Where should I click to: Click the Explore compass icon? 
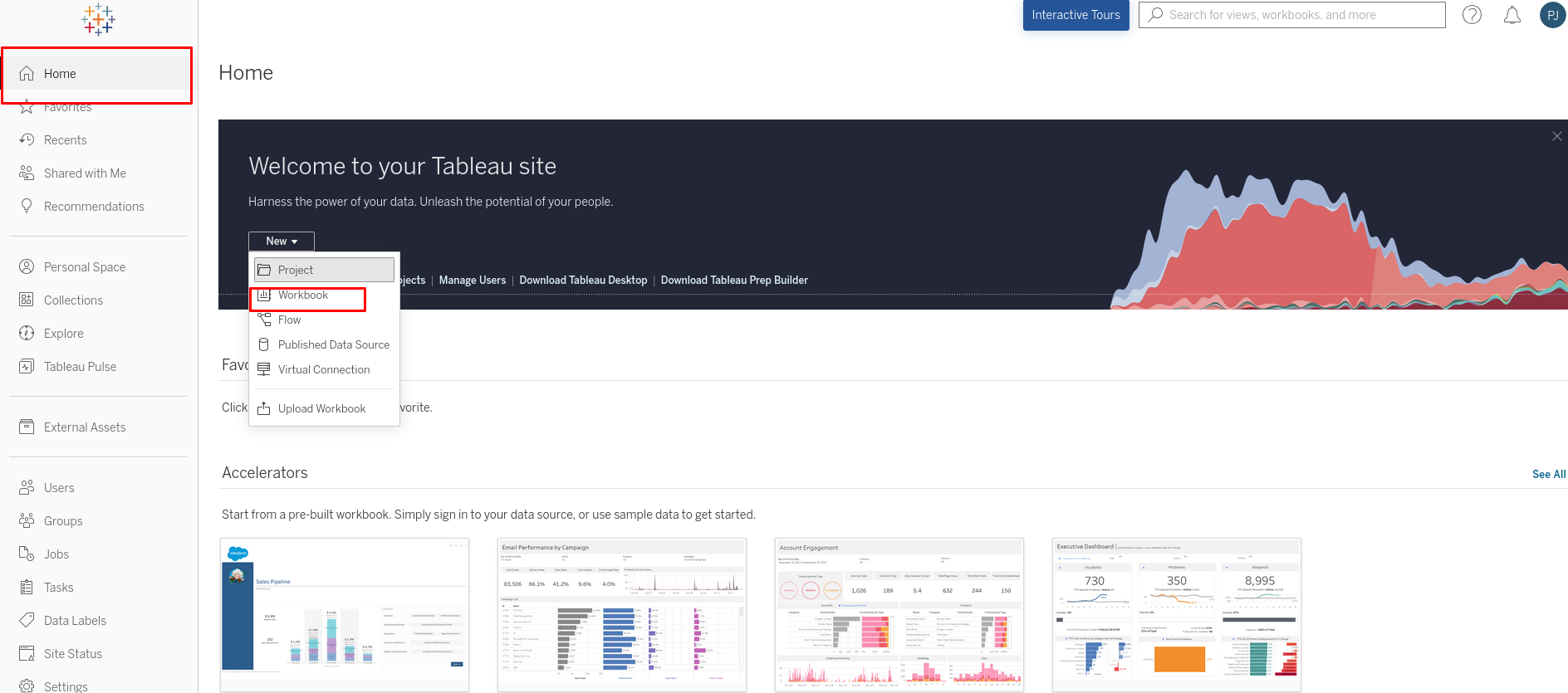point(27,333)
